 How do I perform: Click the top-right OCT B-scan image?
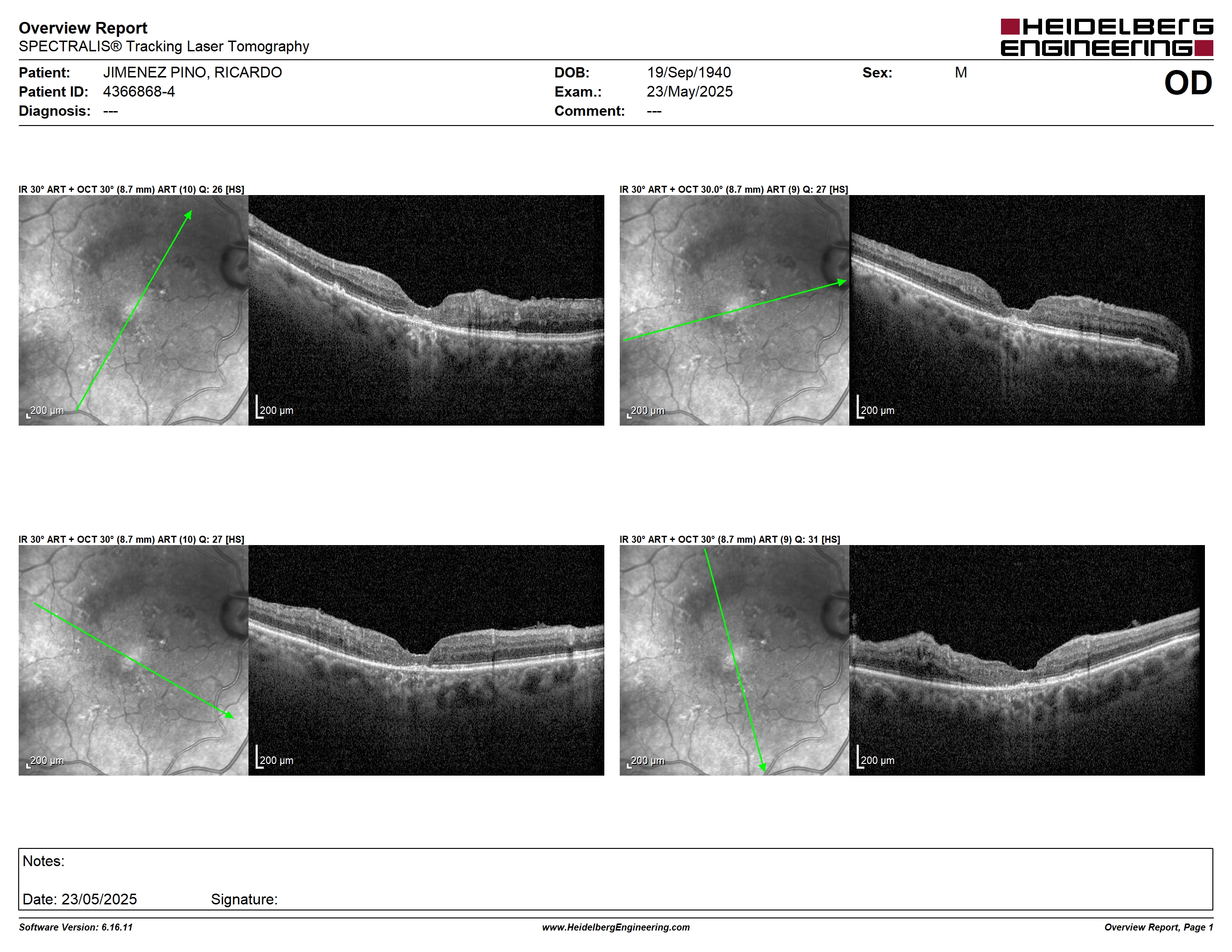click(1027, 310)
